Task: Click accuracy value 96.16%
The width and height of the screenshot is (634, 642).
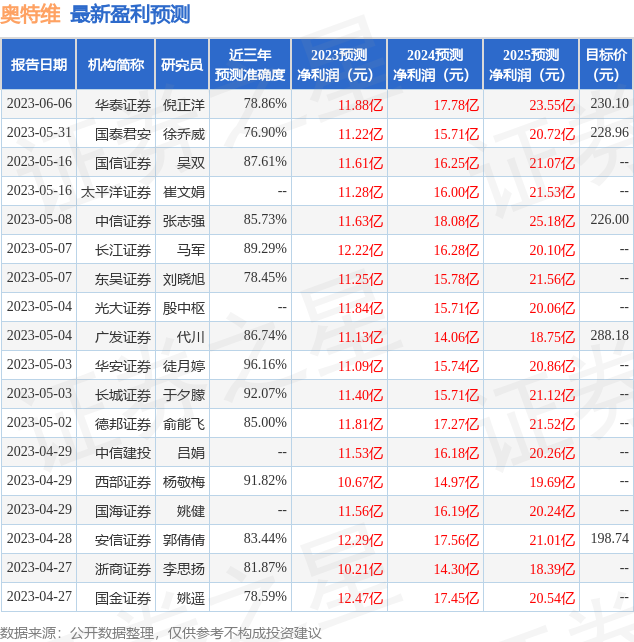Action: click(x=265, y=365)
